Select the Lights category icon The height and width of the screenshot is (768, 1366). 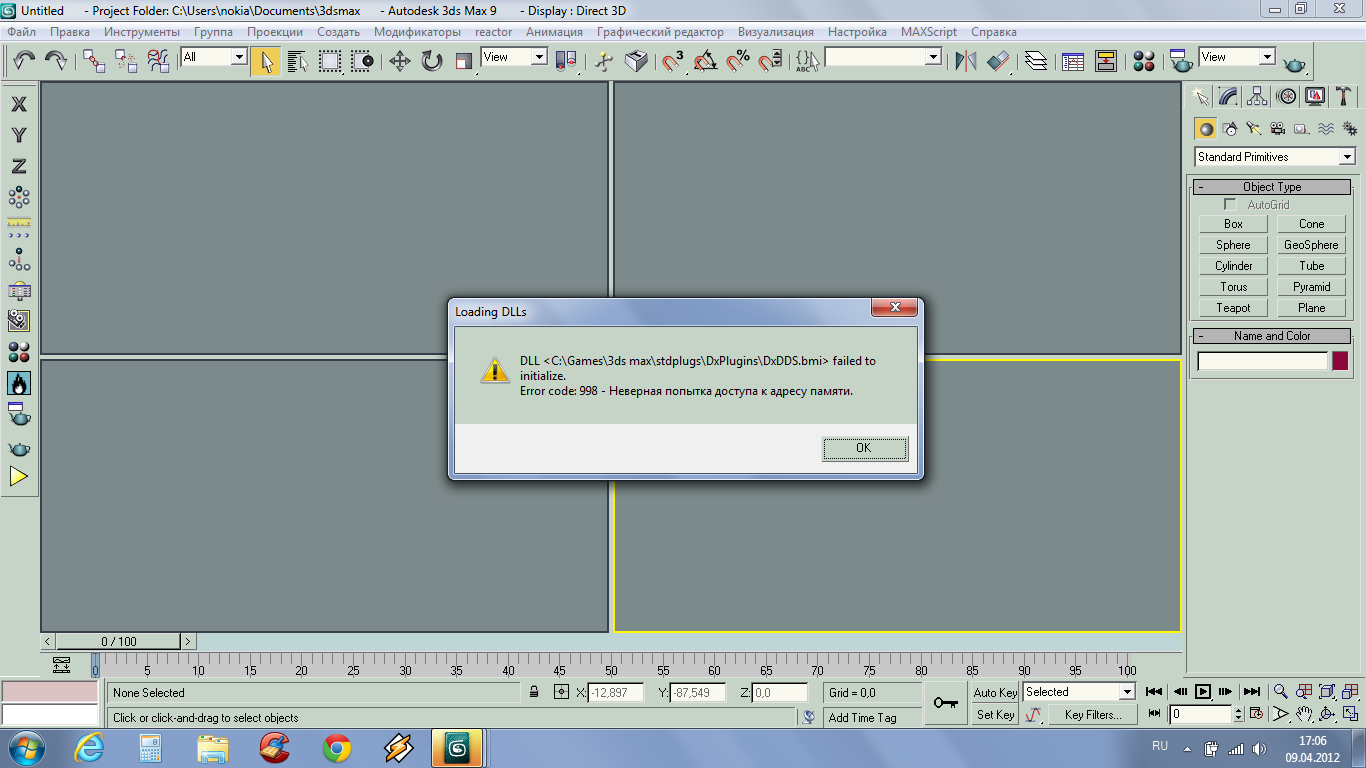1254,129
